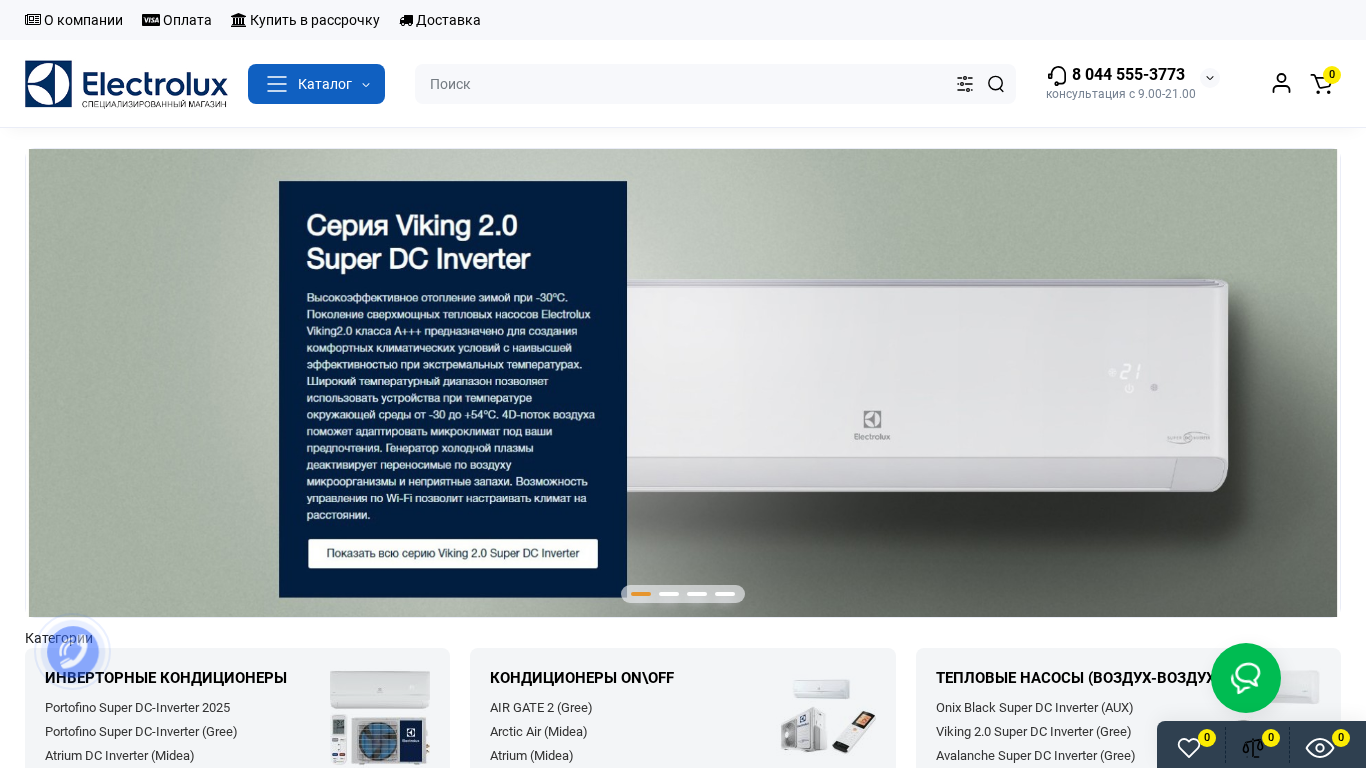
Task: Call phone number 8 044 555-3773
Action: 1128,75
